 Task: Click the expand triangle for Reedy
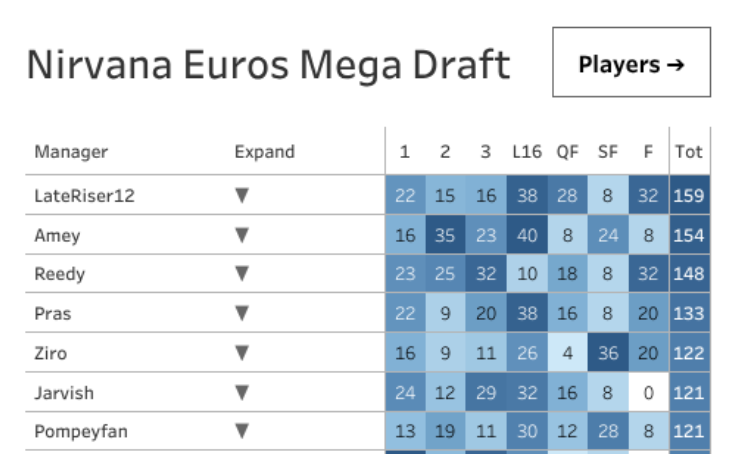[x=241, y=274]
